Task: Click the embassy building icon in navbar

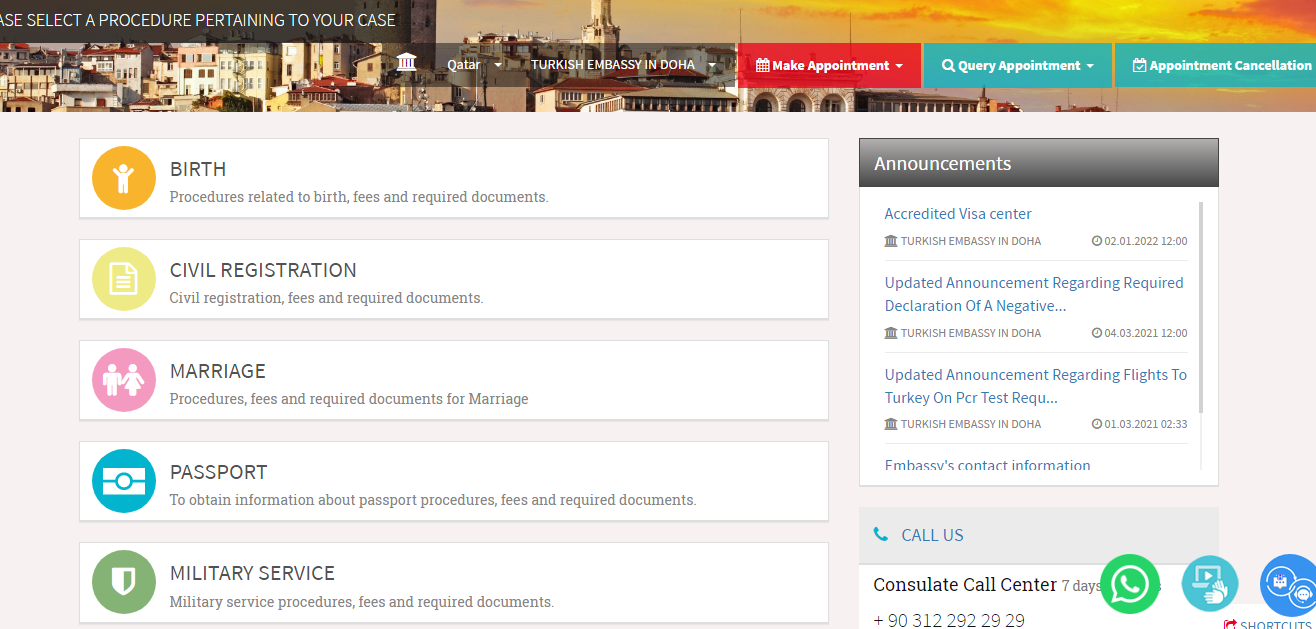Action: 406,64
